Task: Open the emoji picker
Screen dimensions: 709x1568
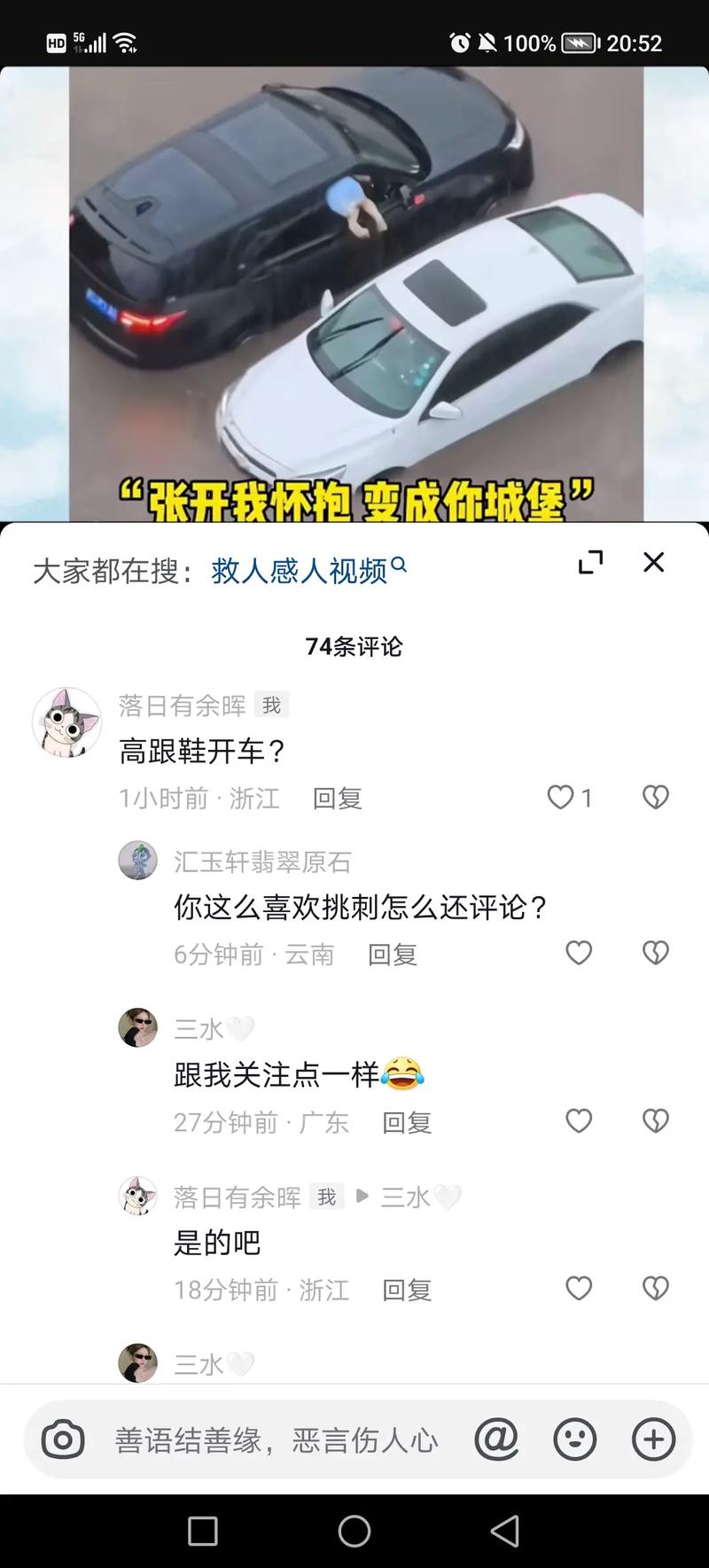Action: 575,1439
